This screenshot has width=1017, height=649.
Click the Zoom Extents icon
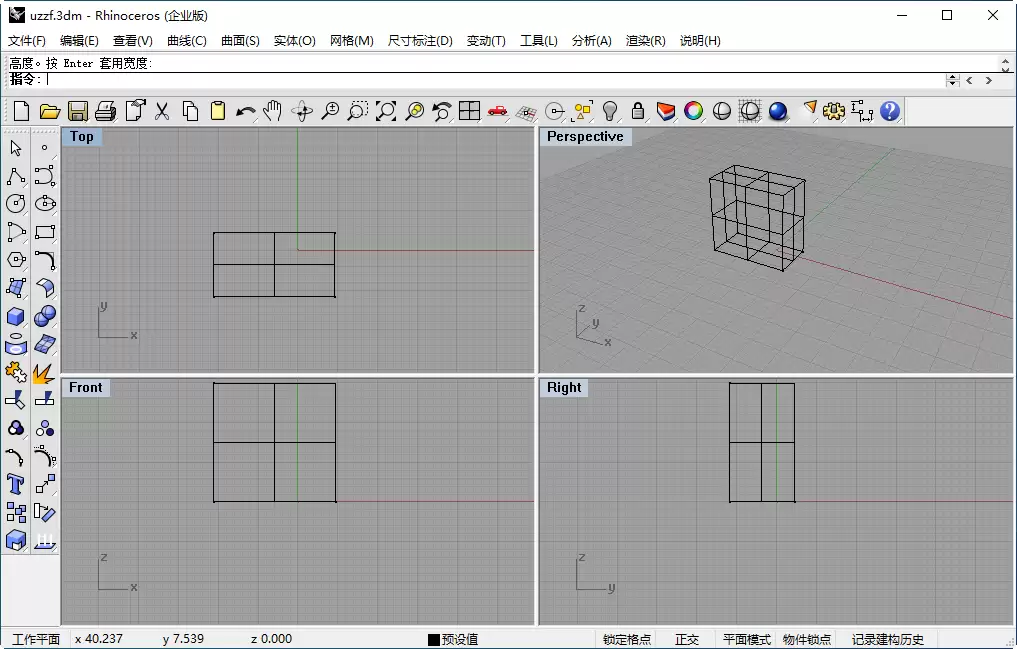pos(386,112)
